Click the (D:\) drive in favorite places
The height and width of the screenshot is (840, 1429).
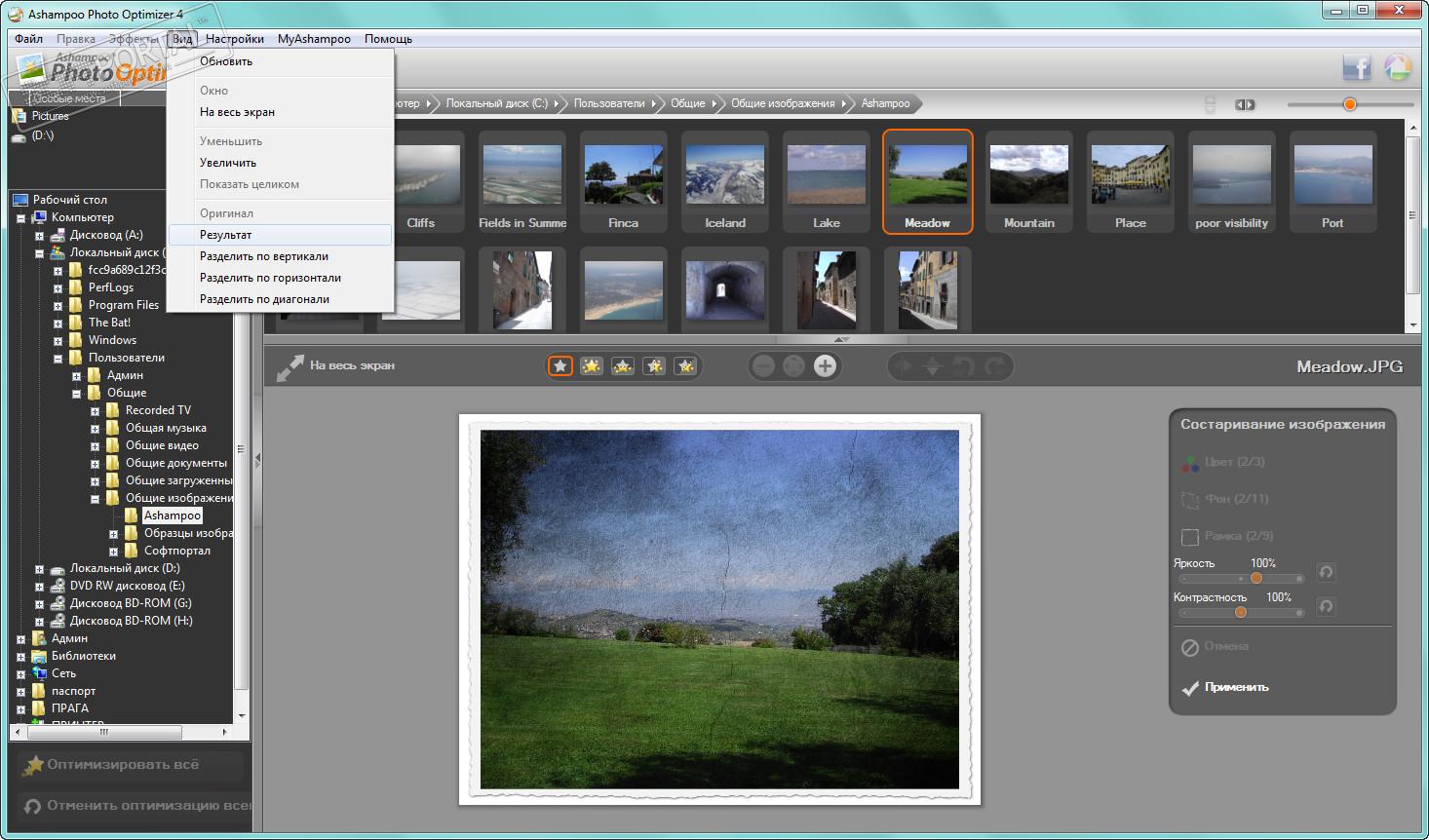33,135
